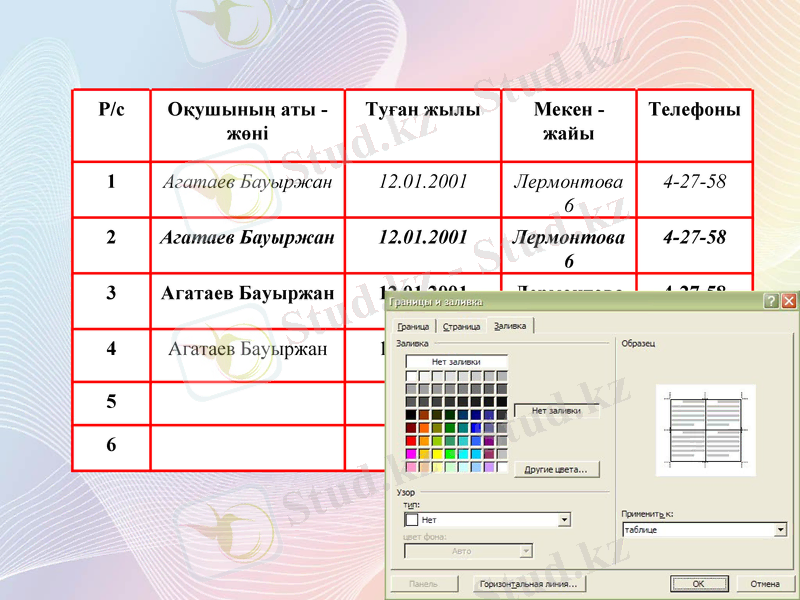The image size is (800, 600).
Task: Click the magenta color swatch
Action: tap(410, 454)
